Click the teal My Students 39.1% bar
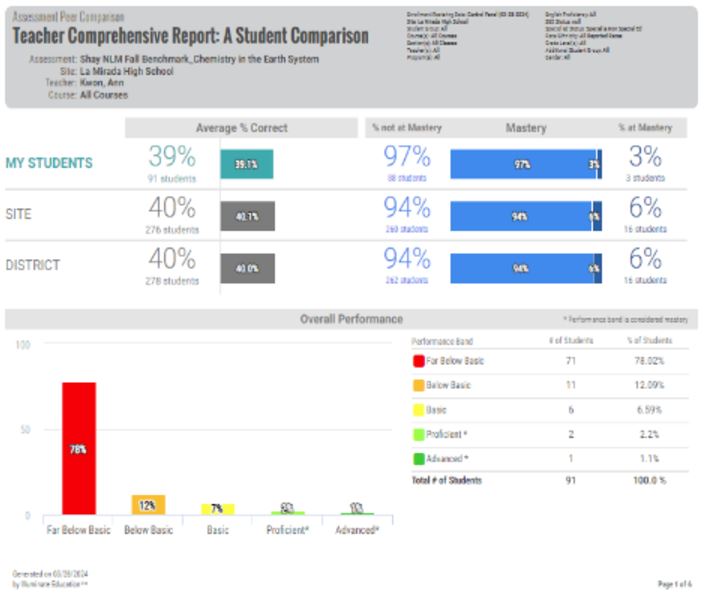This screenshot has width=704, height=597. tap(246, 164)
